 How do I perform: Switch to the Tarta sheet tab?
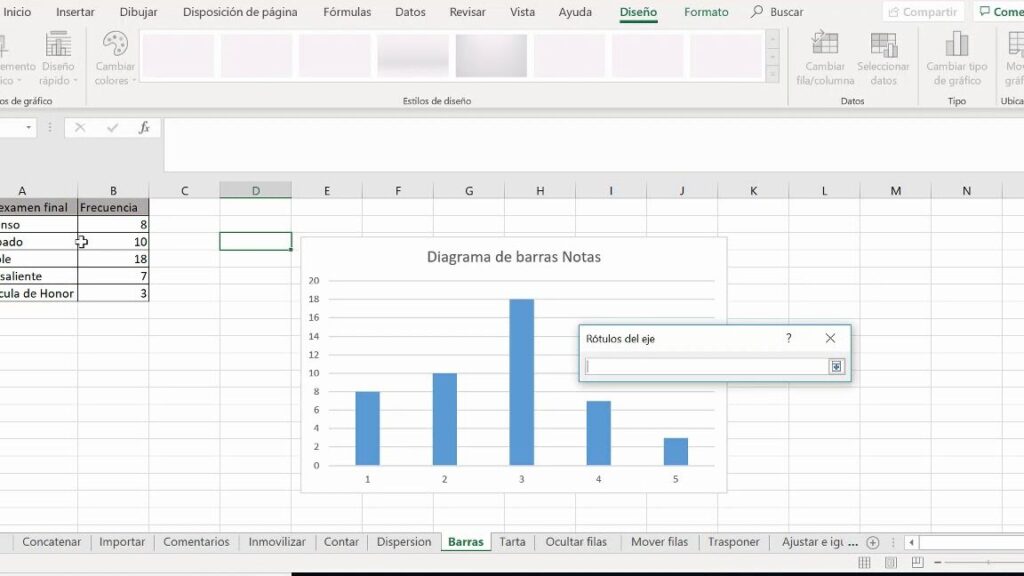coord(512,542)
